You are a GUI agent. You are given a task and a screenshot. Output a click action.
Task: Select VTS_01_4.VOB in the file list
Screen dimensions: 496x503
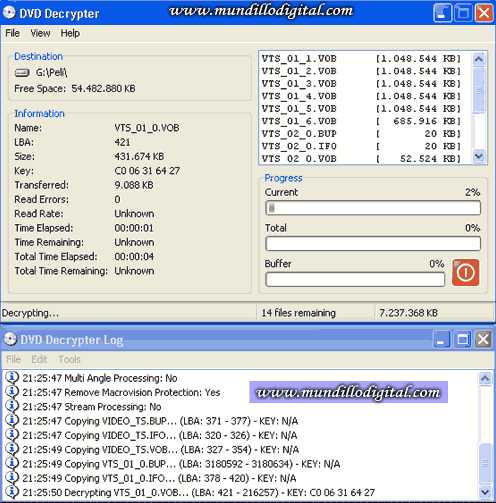[x=361, y=96]
